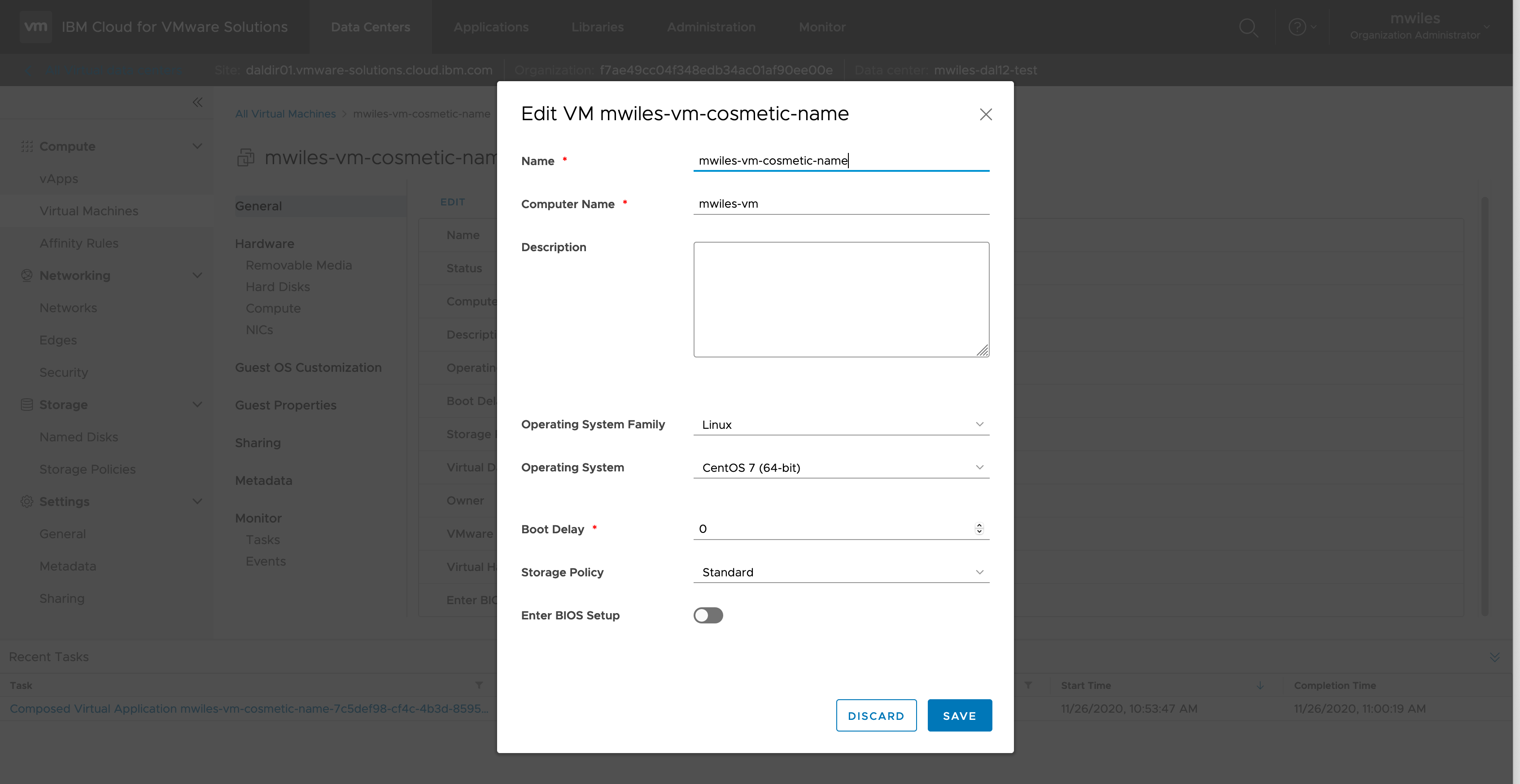
Task: Open the help question mark menu
Action: point(1297,27)
